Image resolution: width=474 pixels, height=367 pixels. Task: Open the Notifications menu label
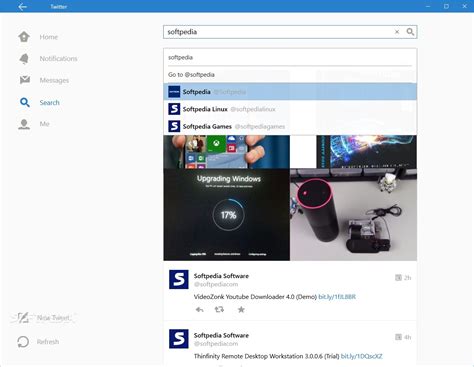(x=58, y=59)
